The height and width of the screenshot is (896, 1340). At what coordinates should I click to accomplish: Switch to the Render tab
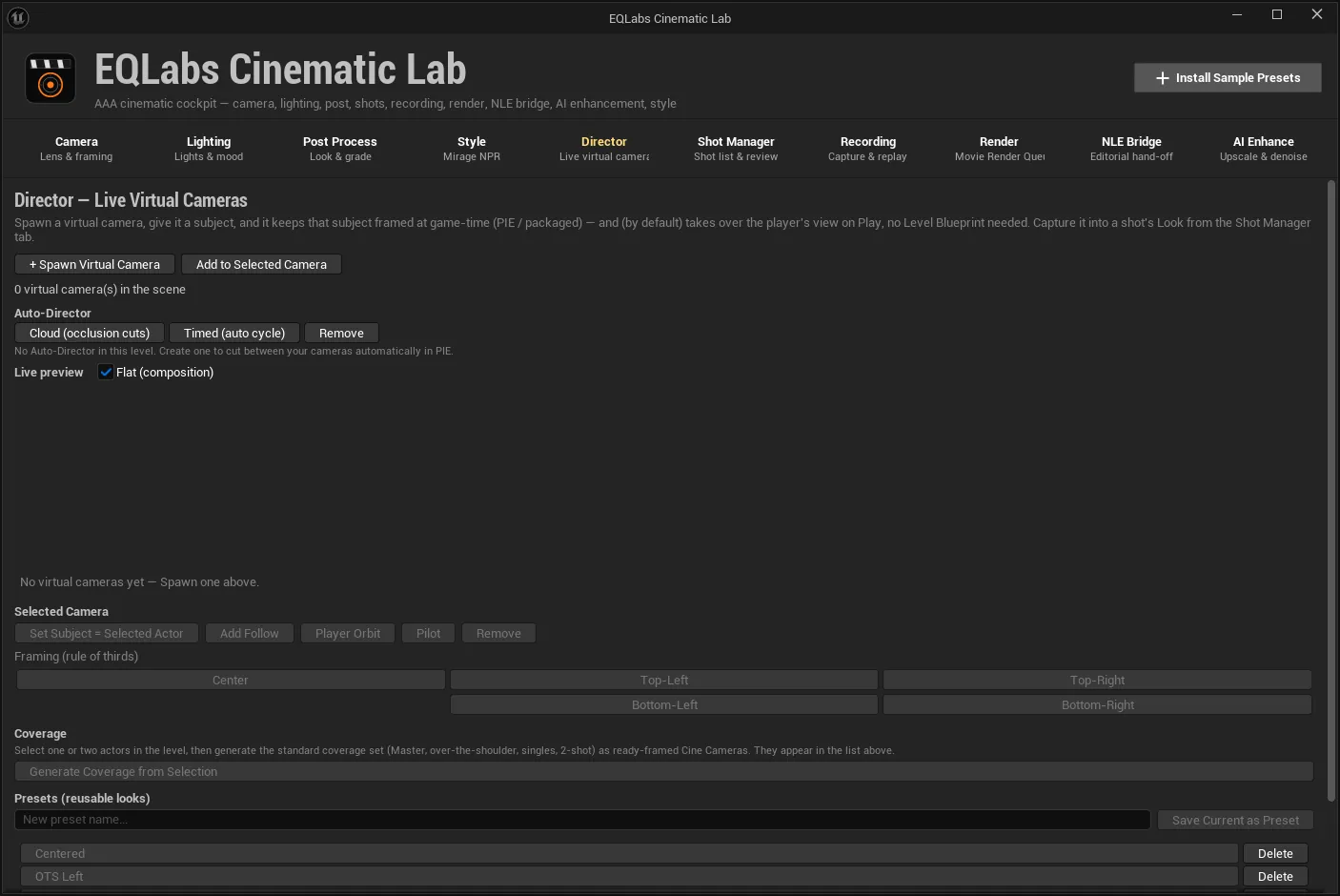[x=999, y=149]
